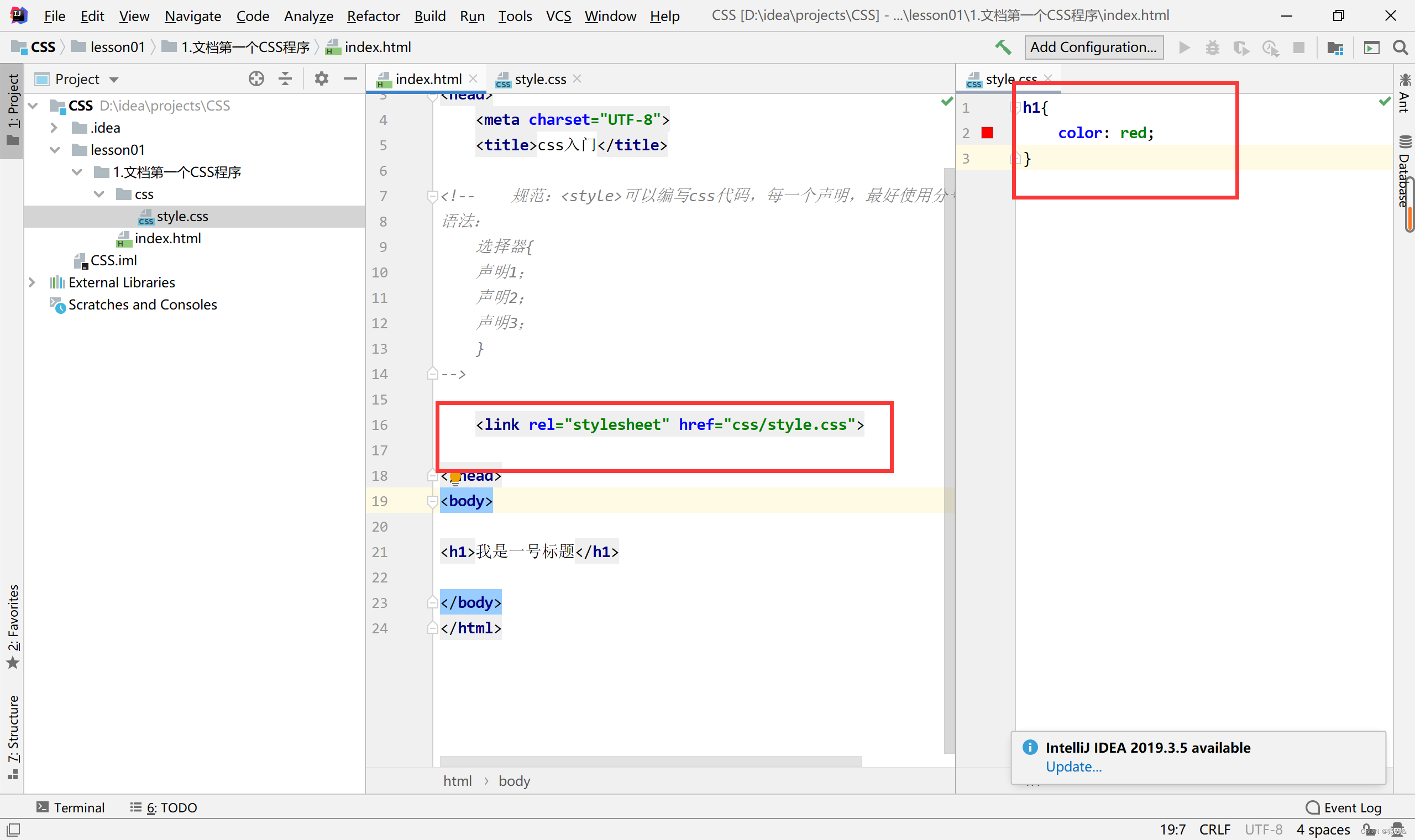Click the Settings gear icon in Project panel
1415x840 pixels.
321,79
